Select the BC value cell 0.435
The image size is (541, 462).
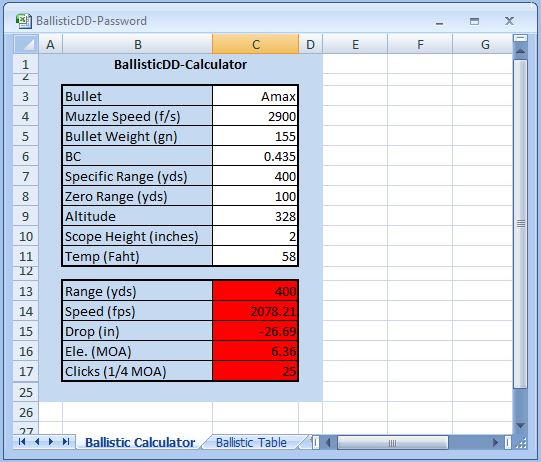pyautogui.click(x=255, y=156)
